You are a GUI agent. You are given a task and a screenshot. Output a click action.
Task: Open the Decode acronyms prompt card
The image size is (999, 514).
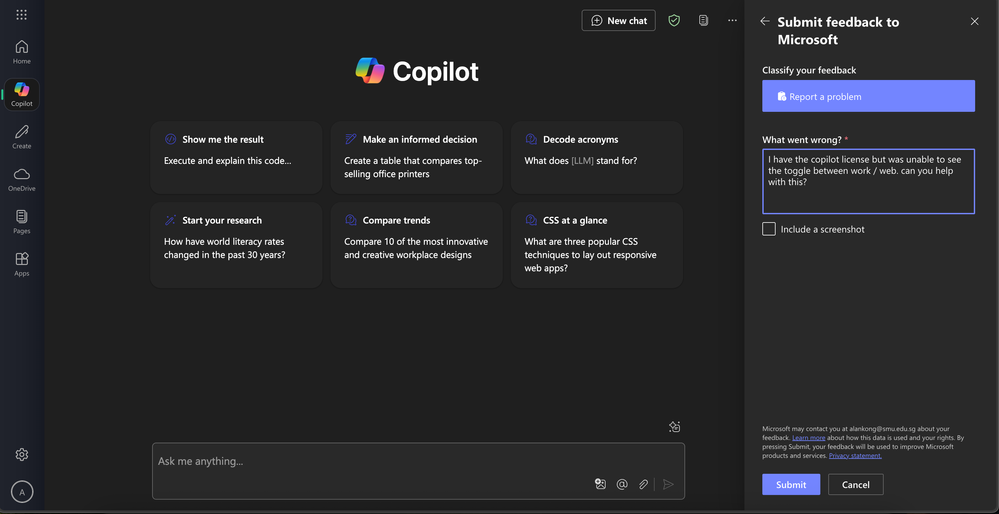pos(596,157)
